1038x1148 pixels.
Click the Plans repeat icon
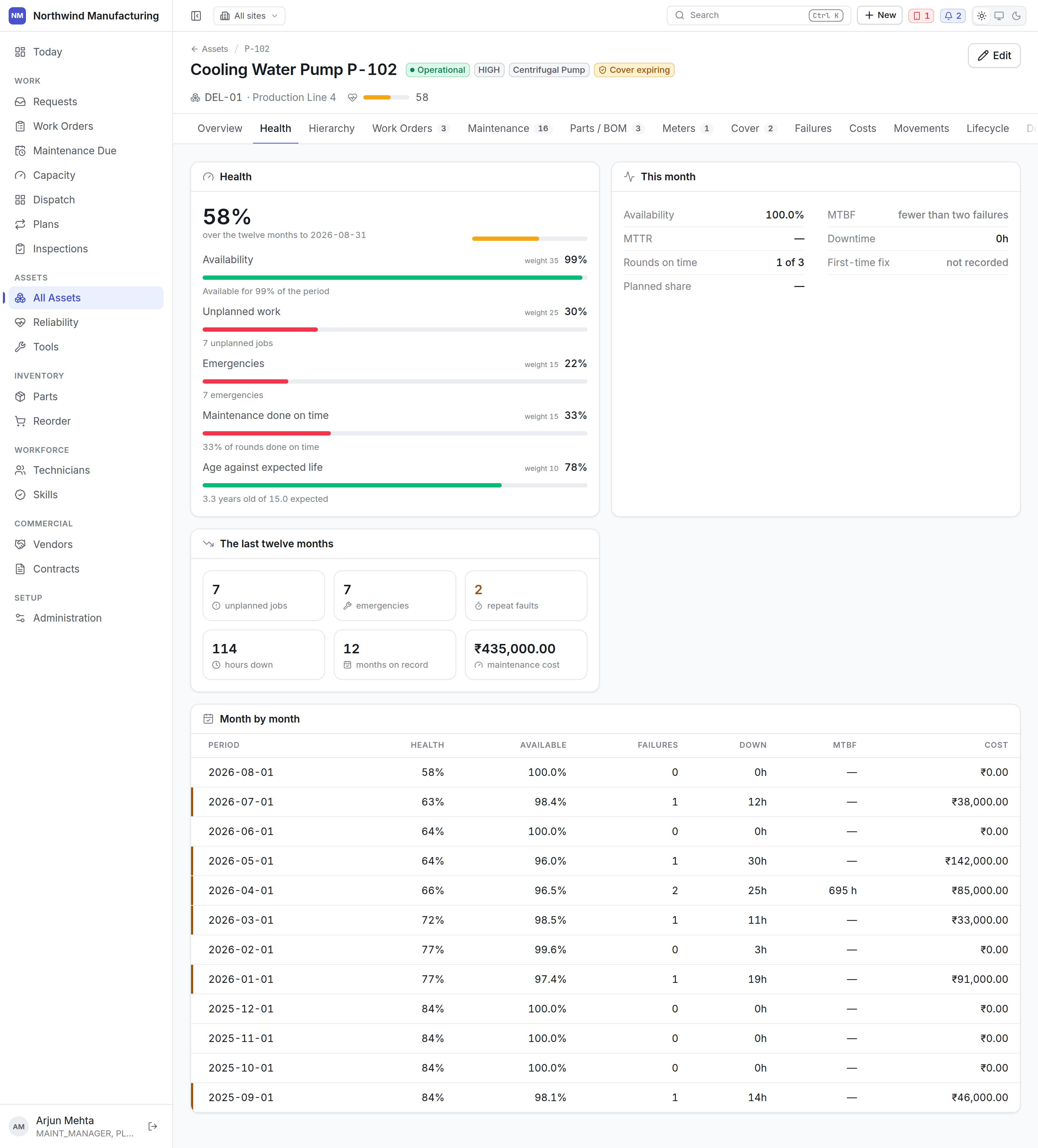tap(21, 224)
